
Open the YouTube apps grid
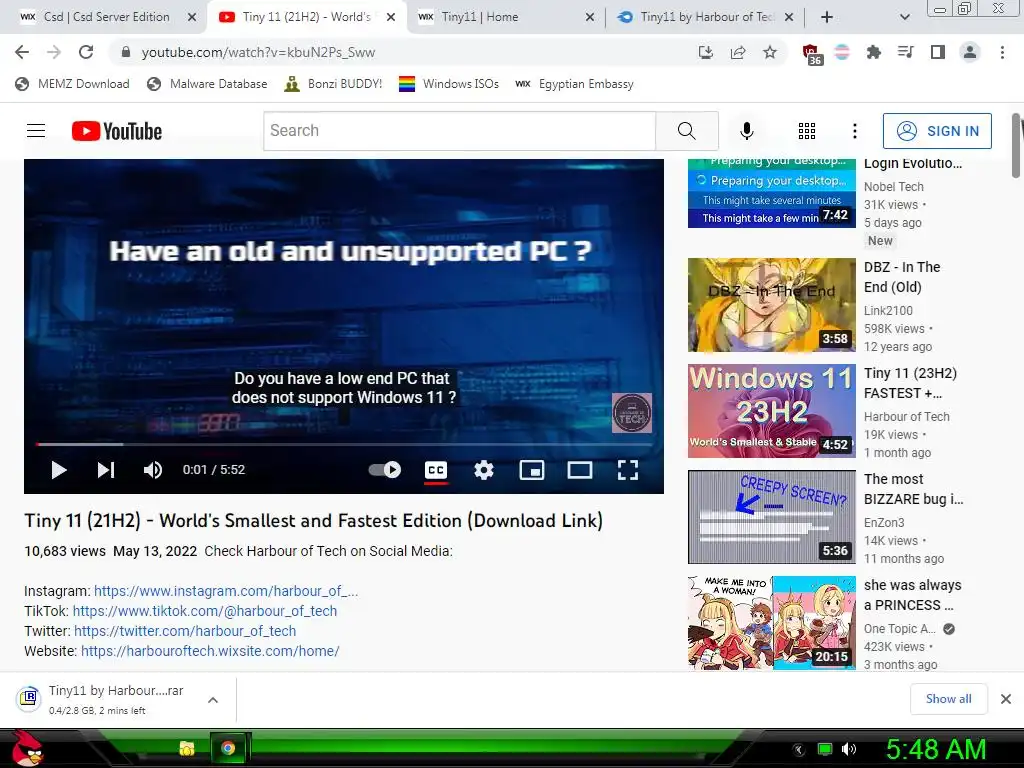pos(807,131)
